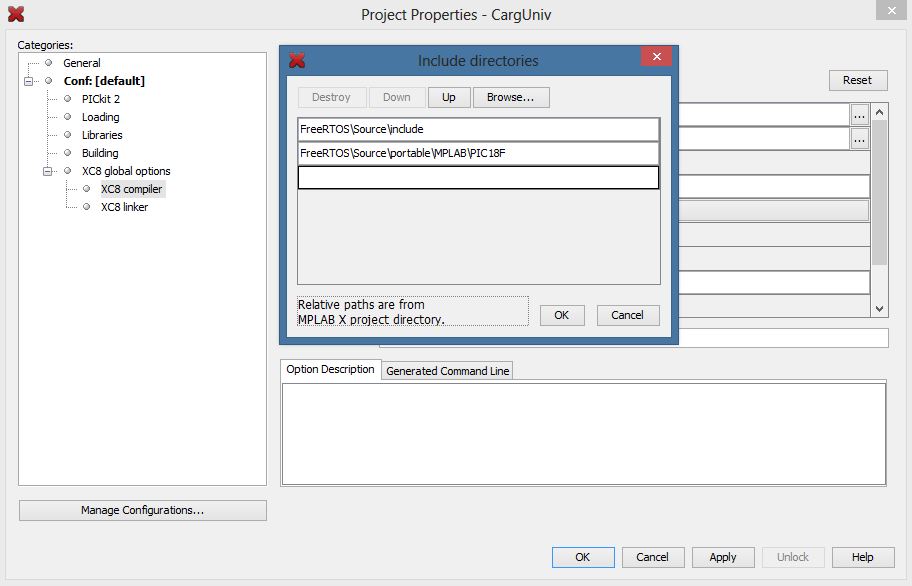The width and height of the screenshot is (912, 586).
Task: Click the empty third include path field
Action: tap(478, 177)
